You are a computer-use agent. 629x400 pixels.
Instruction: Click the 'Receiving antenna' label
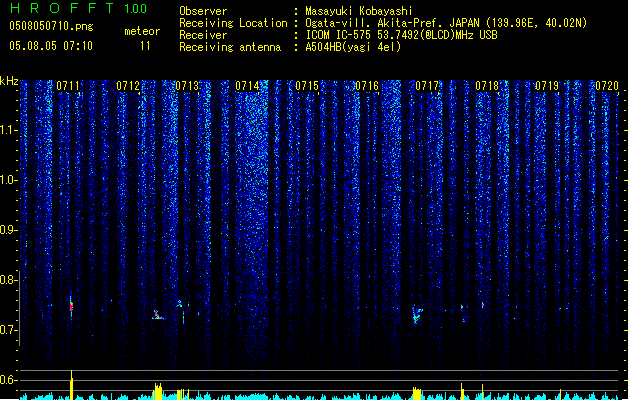(230, 47)
